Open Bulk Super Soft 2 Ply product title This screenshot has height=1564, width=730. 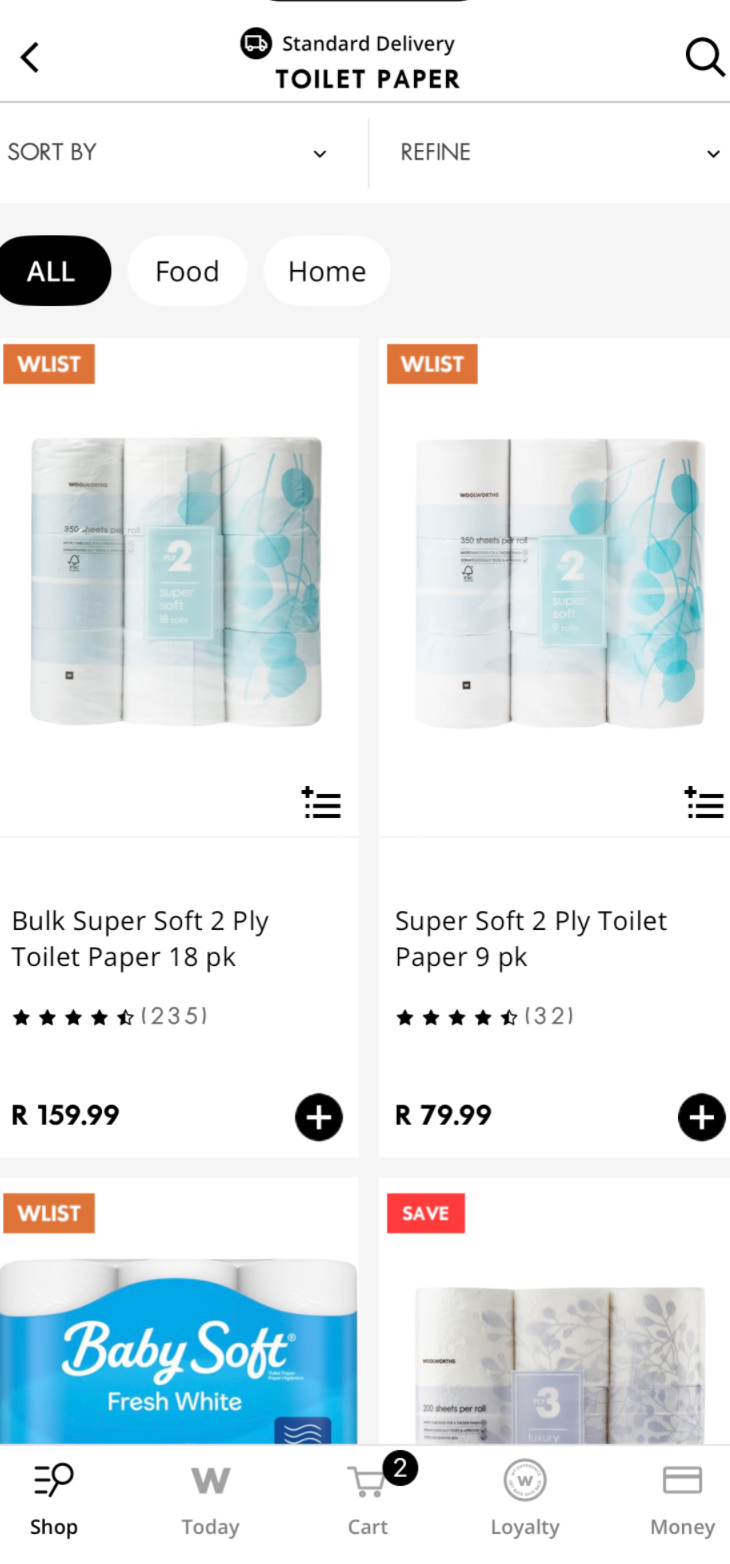click(140, 938)
